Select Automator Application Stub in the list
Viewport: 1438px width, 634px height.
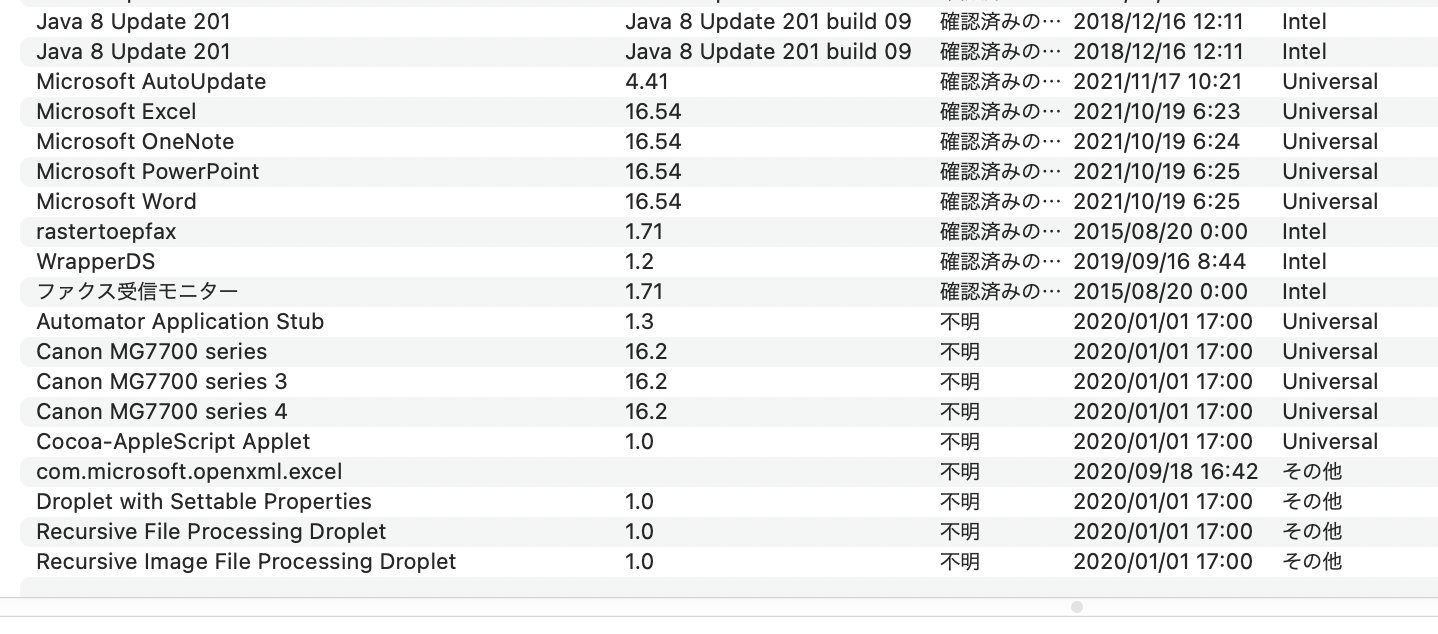pos(180,322)
